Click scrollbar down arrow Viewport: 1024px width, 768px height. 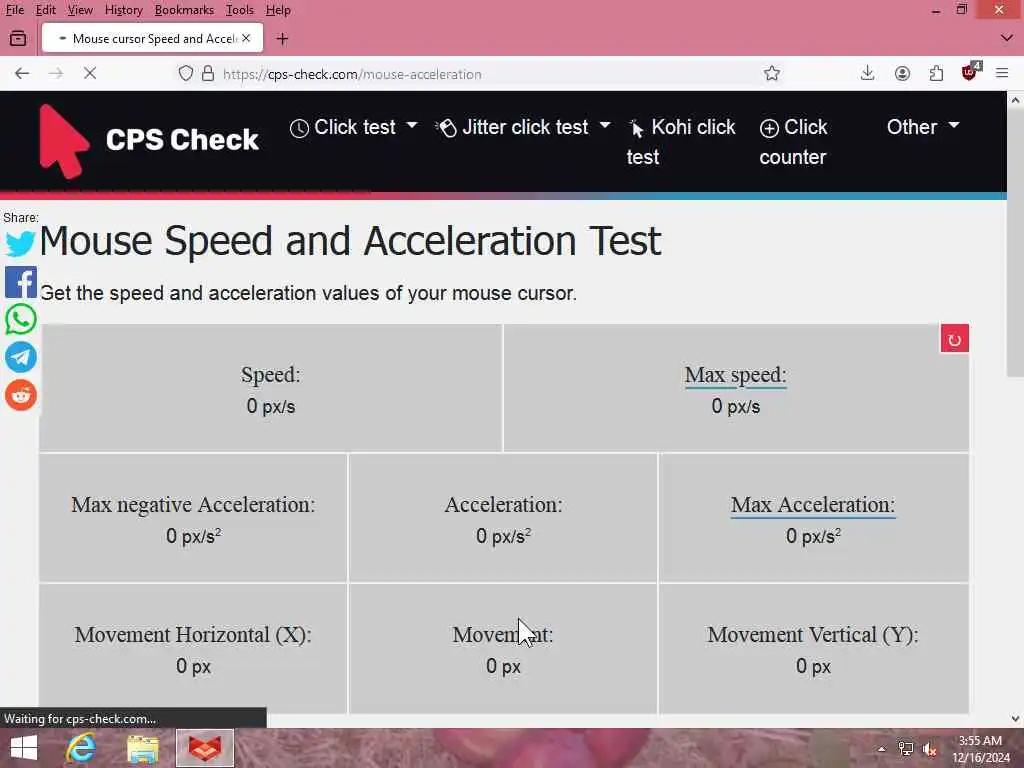(x=1015, y=719)
